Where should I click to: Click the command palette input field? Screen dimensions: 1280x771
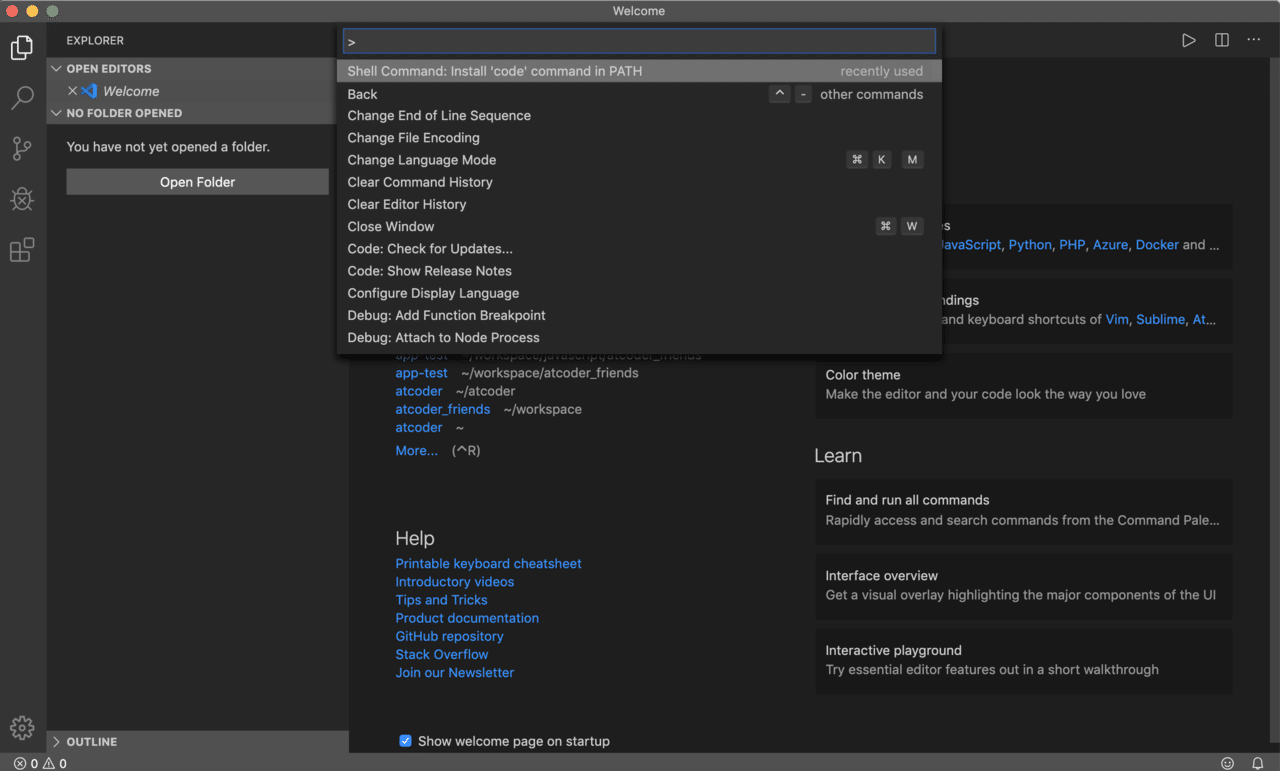(639, 41)
